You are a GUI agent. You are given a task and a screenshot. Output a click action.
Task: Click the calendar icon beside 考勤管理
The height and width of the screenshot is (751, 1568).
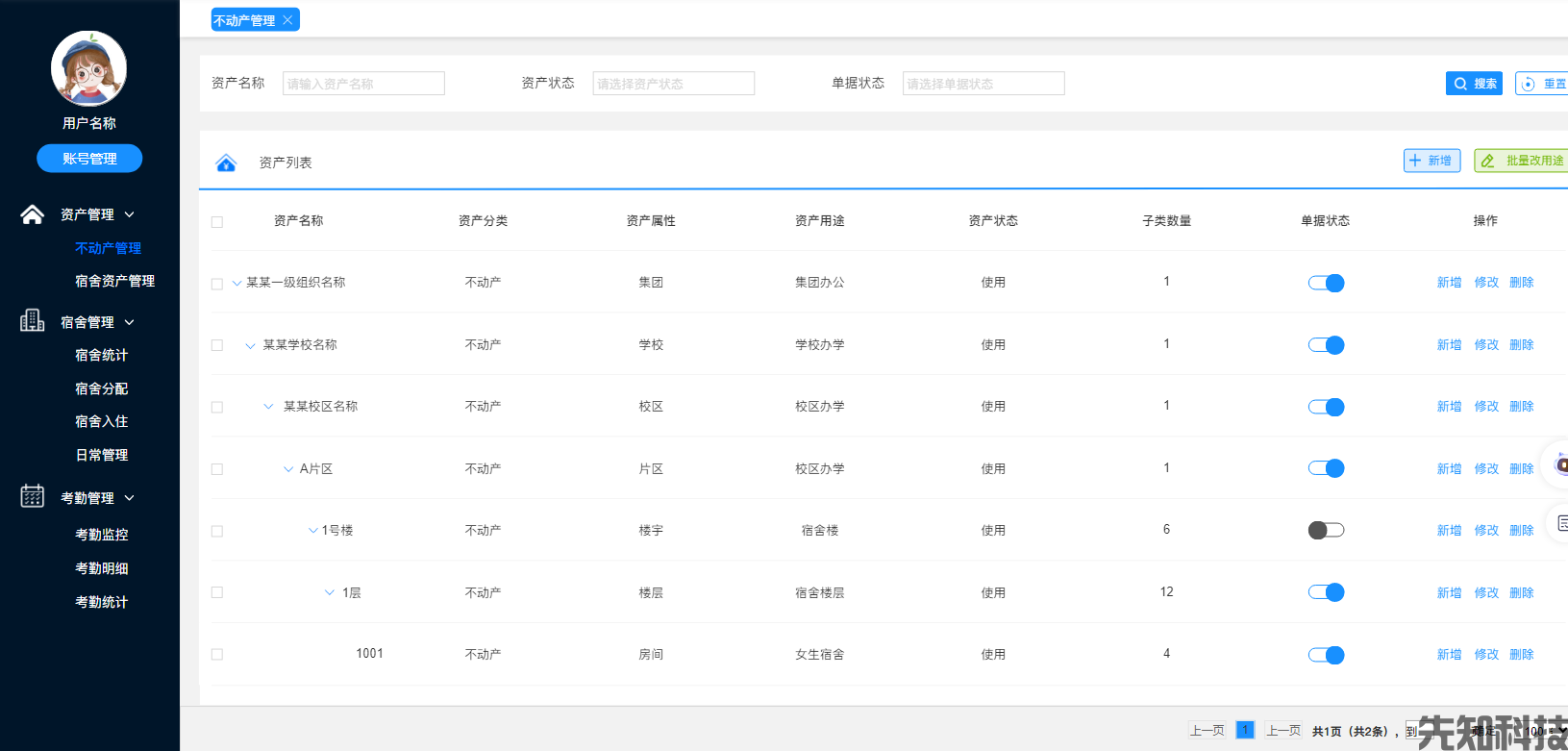[32, 496]
